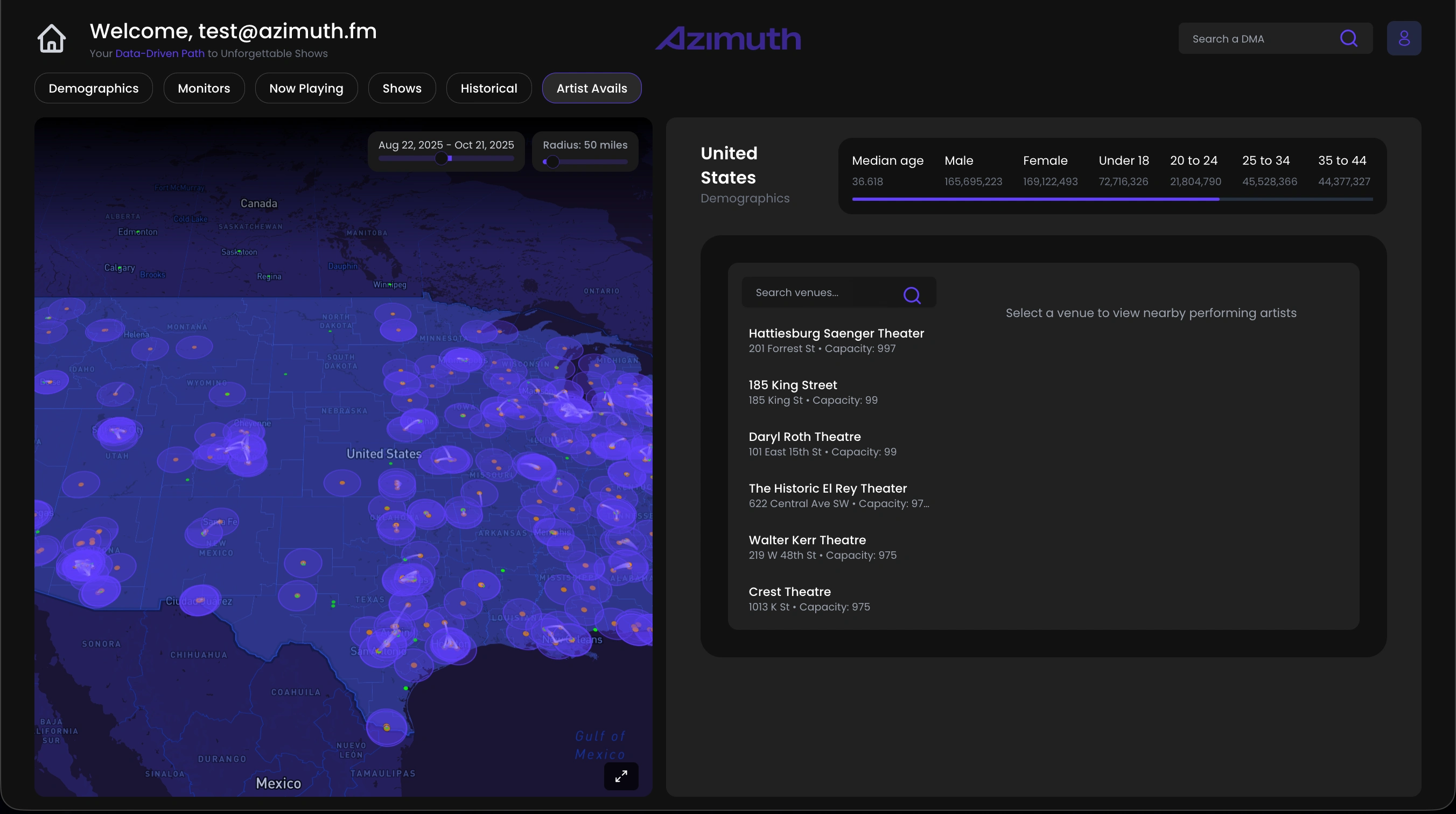Click the venue search magnifier icon
The width and height of the screenshot is (1456, 814).
(911, 294)
